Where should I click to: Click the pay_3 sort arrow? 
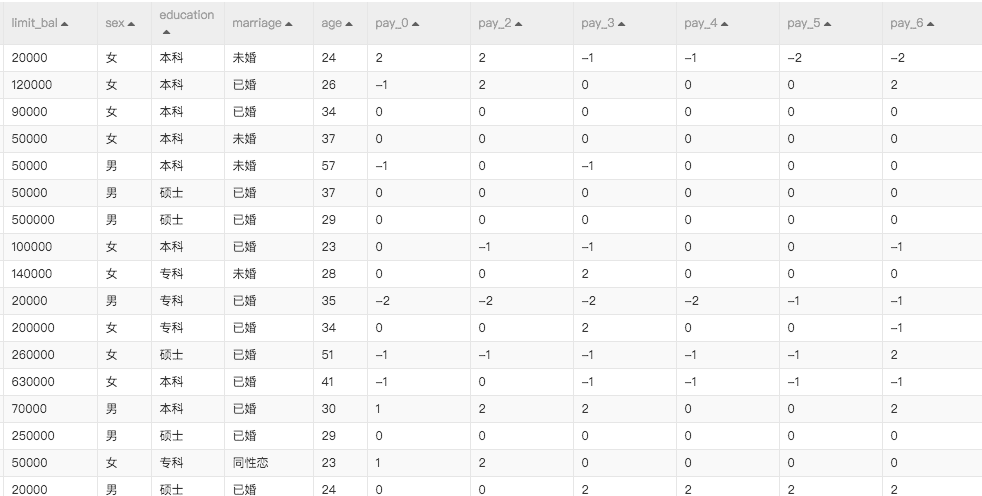pyautogui.click(x=621, y=24)
